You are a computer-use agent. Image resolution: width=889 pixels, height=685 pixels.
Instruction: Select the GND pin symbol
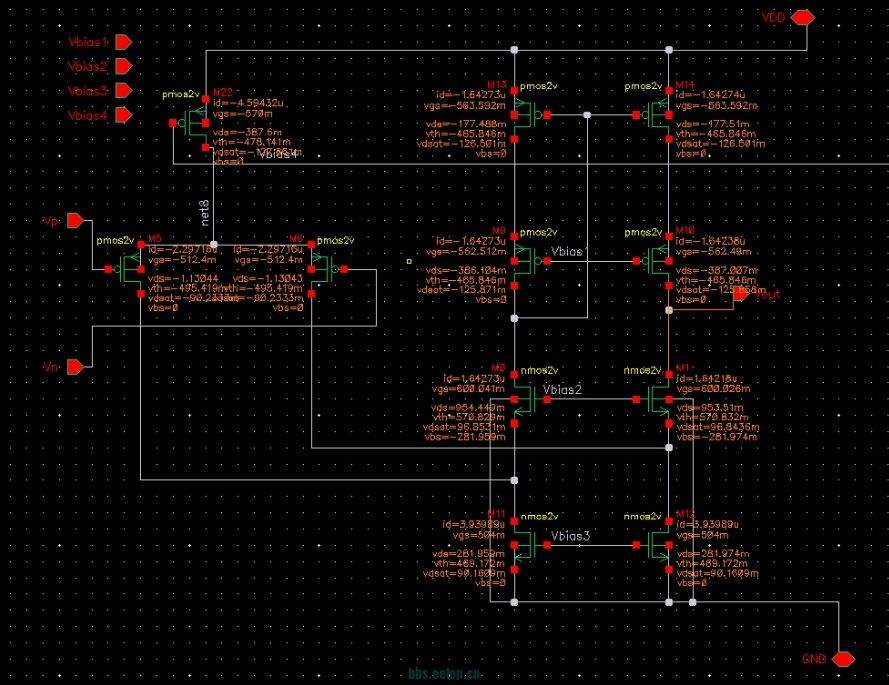843,659
